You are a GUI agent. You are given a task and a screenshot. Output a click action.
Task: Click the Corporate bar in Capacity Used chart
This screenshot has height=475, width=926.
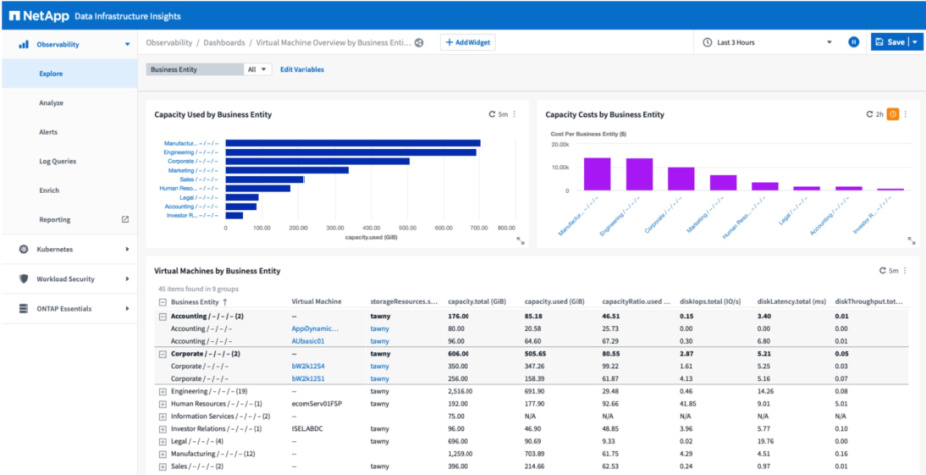click(x=318, y=161)
